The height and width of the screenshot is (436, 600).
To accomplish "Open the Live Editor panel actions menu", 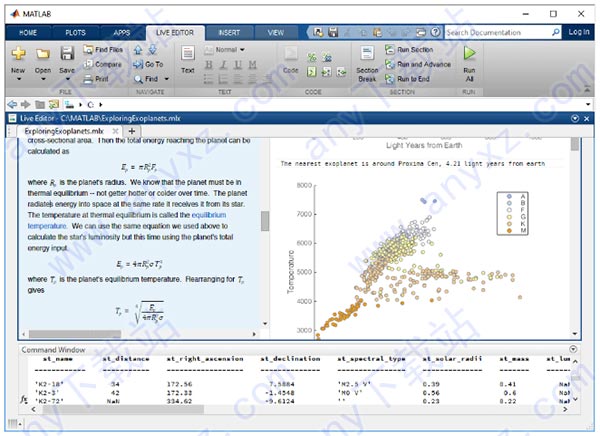I will [x=575, y=119].
